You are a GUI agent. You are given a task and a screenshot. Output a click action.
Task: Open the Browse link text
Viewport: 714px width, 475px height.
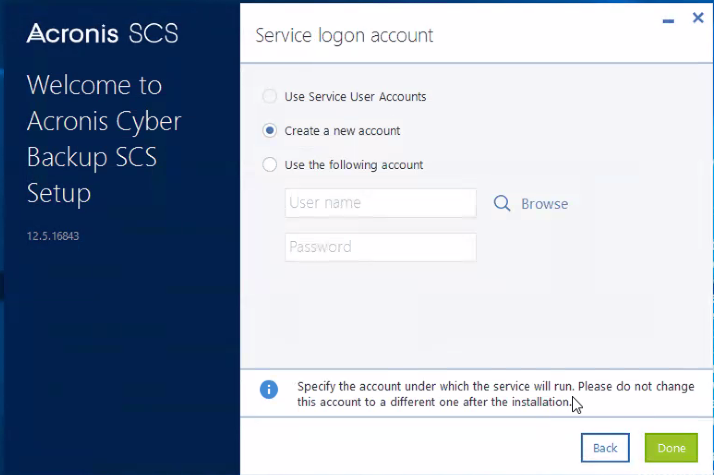tap(544, 204)
